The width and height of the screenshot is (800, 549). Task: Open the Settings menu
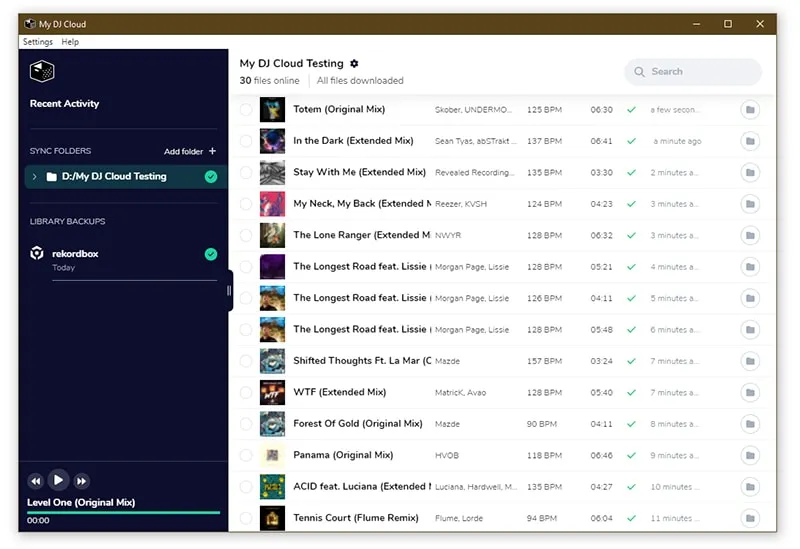[x=38, y=42]
